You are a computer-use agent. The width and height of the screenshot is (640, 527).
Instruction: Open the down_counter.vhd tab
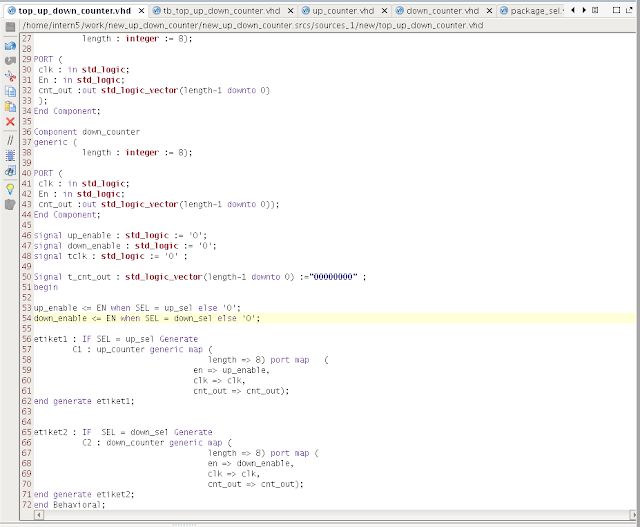click(x=443, y=11)
